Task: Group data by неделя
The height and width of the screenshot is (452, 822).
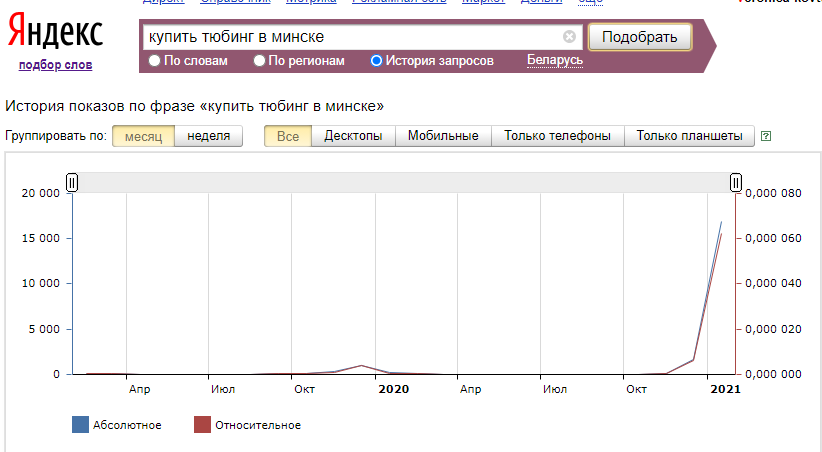Action: click(x=208, y=136)
